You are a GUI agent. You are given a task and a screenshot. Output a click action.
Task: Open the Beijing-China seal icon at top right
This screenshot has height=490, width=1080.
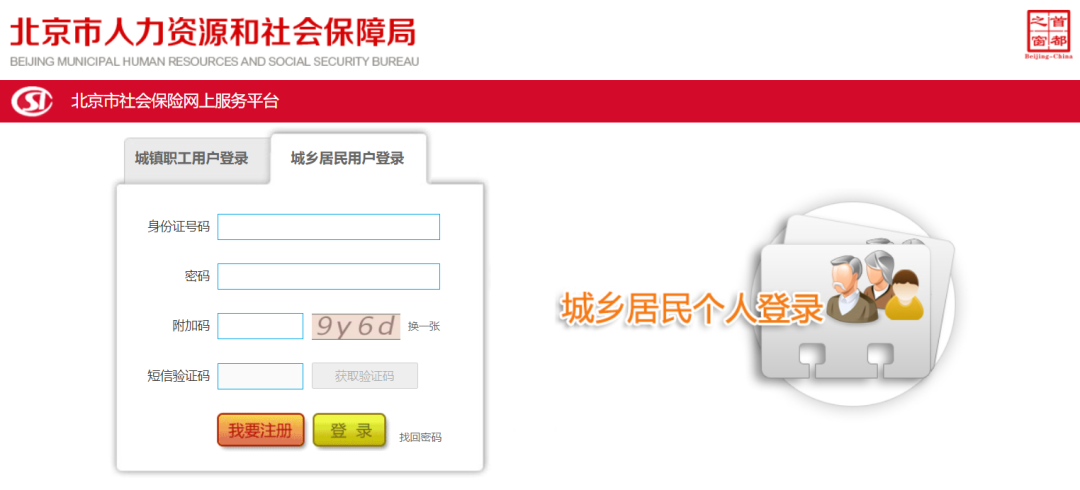pos(1050,34)
